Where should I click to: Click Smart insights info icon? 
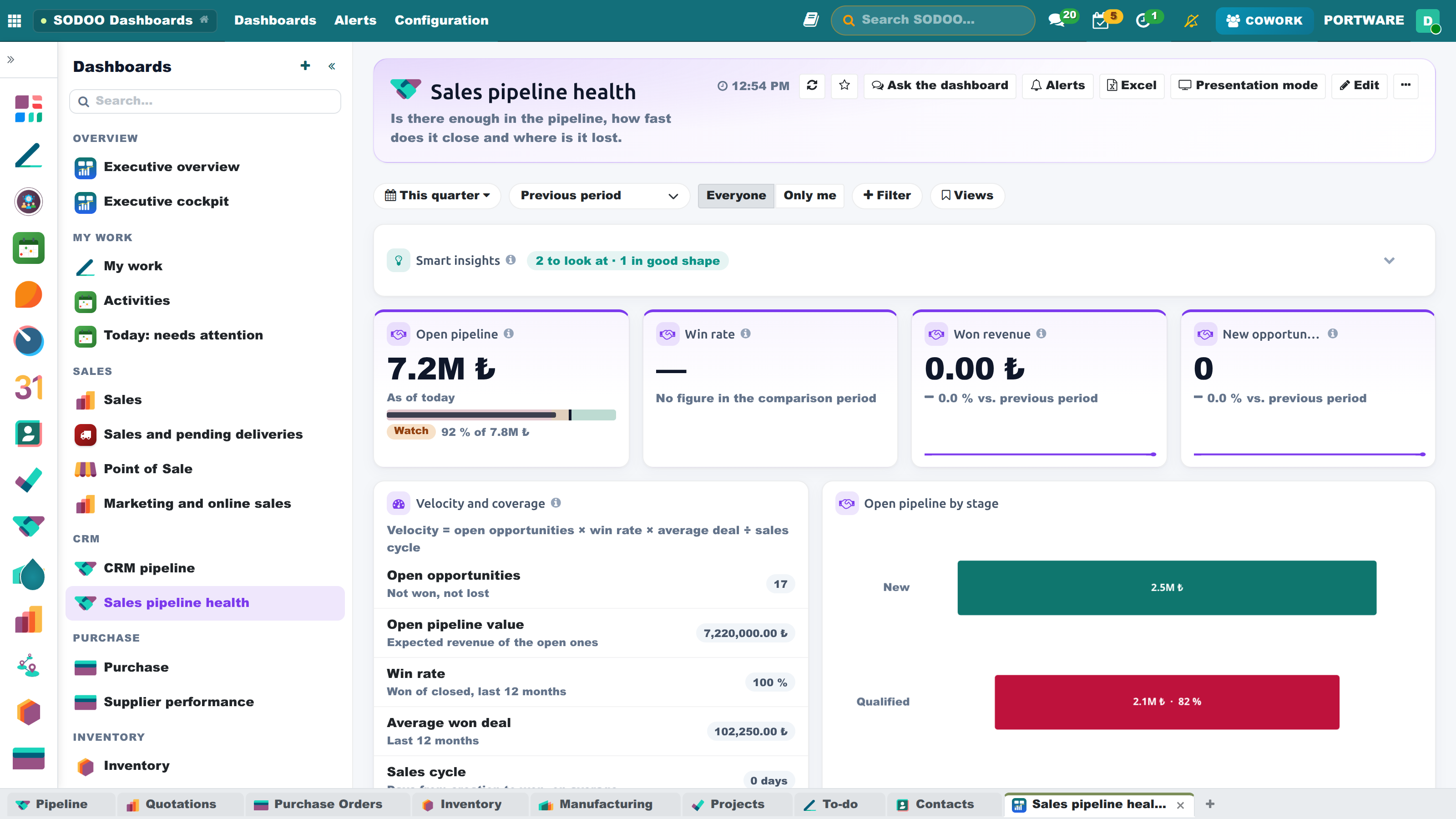pos(511,260)
